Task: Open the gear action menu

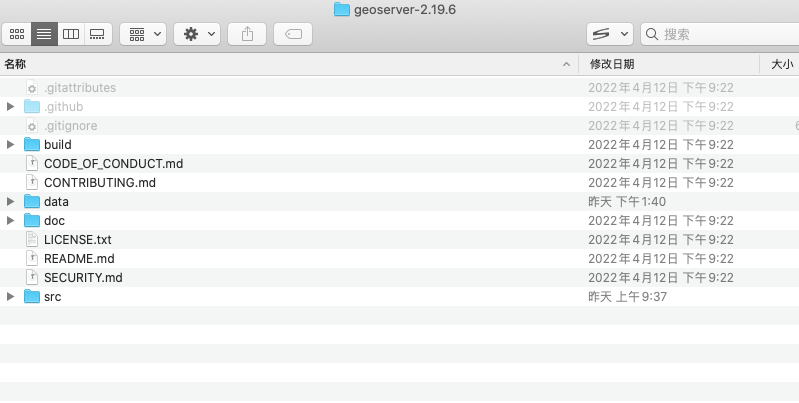Action: point(197,34)
